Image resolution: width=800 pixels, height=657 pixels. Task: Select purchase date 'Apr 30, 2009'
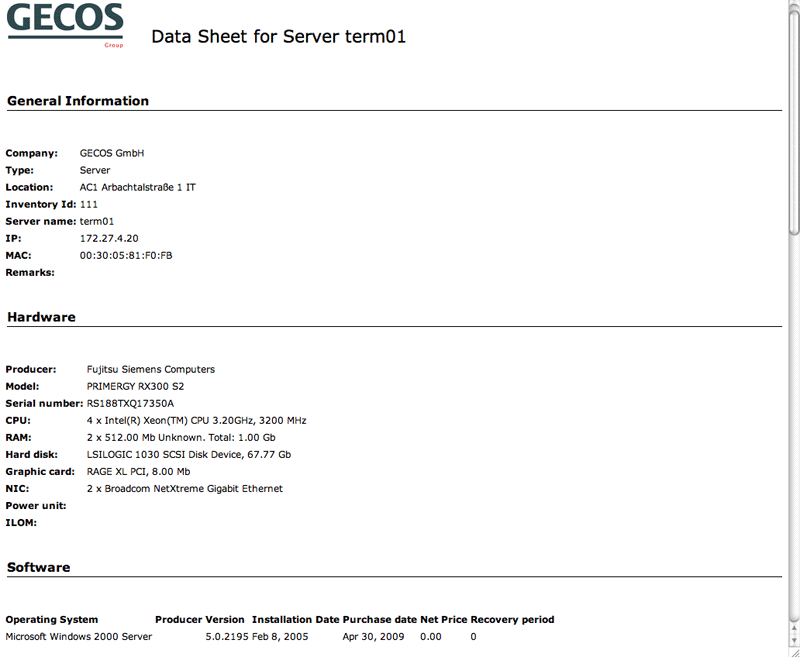coord(373,637)
